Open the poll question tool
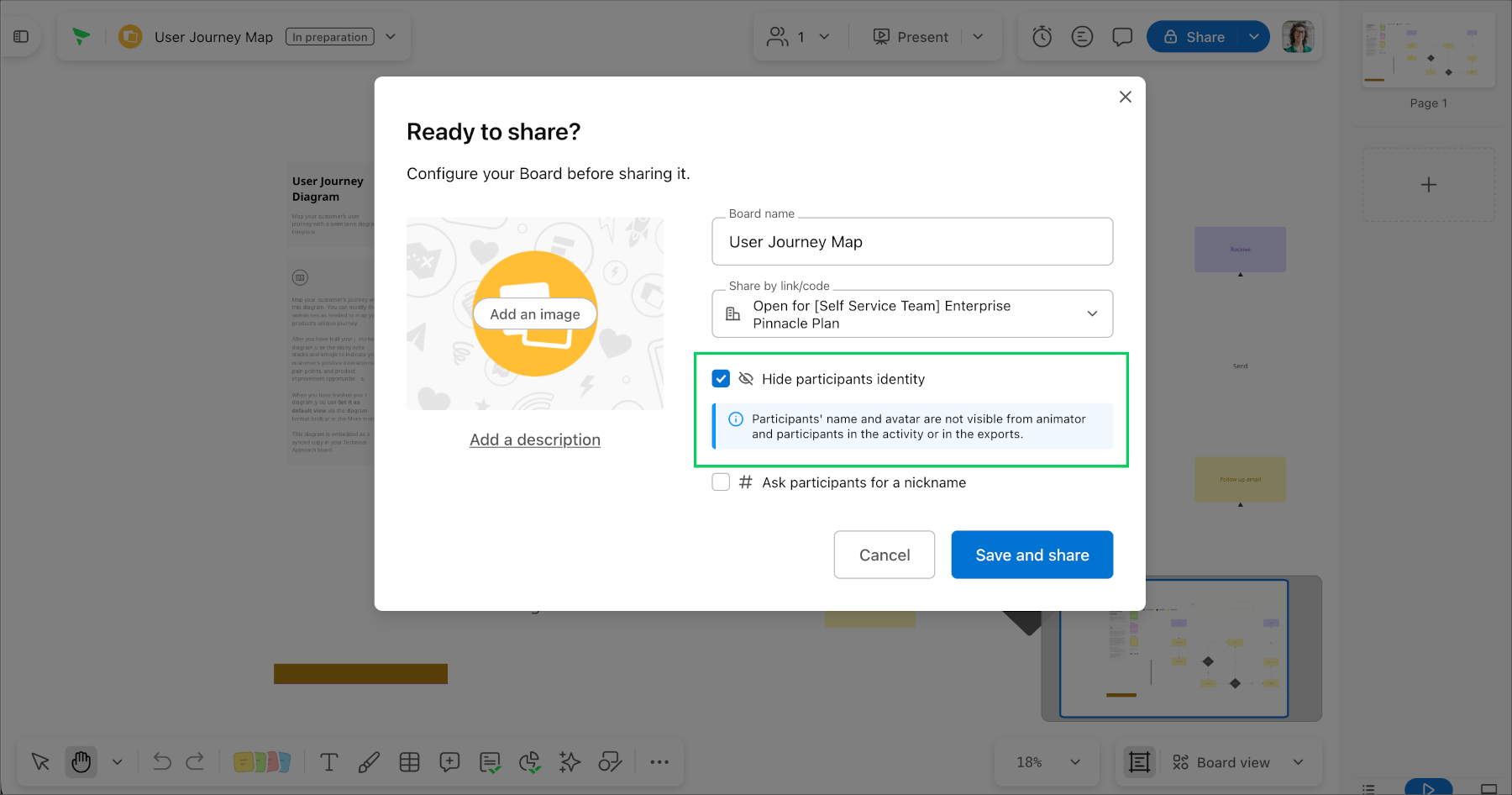 (490, 762)
